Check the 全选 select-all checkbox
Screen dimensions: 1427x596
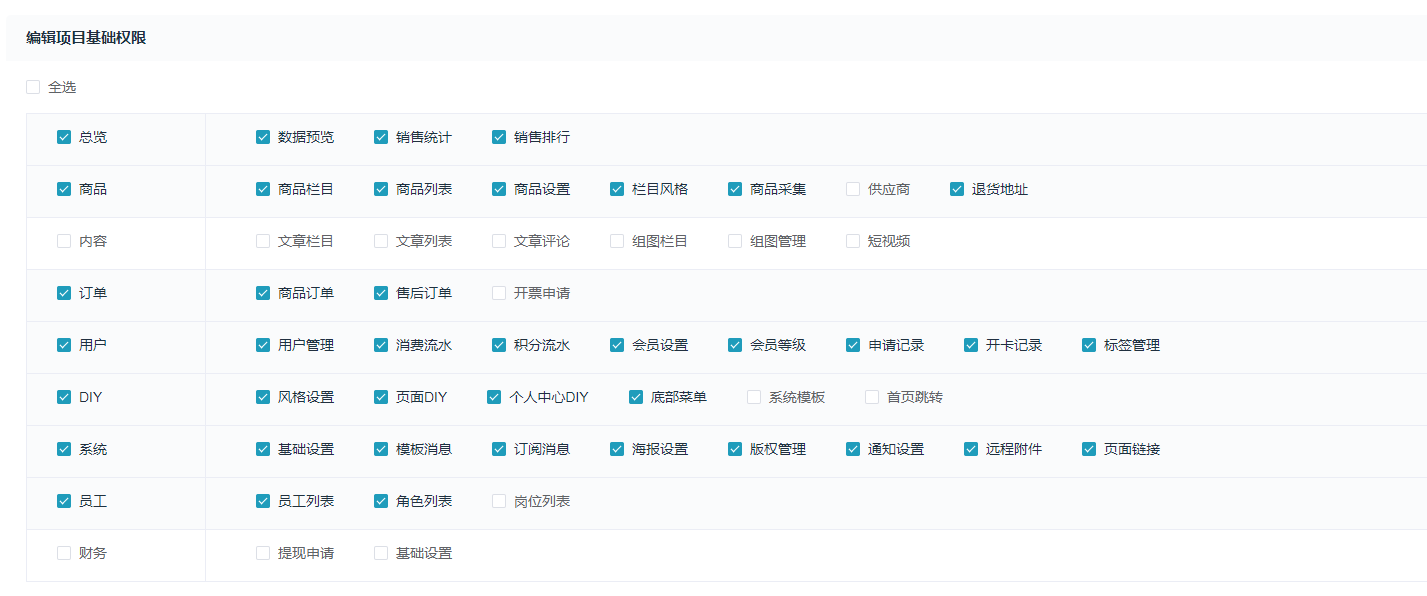click(x=33, y=87)
